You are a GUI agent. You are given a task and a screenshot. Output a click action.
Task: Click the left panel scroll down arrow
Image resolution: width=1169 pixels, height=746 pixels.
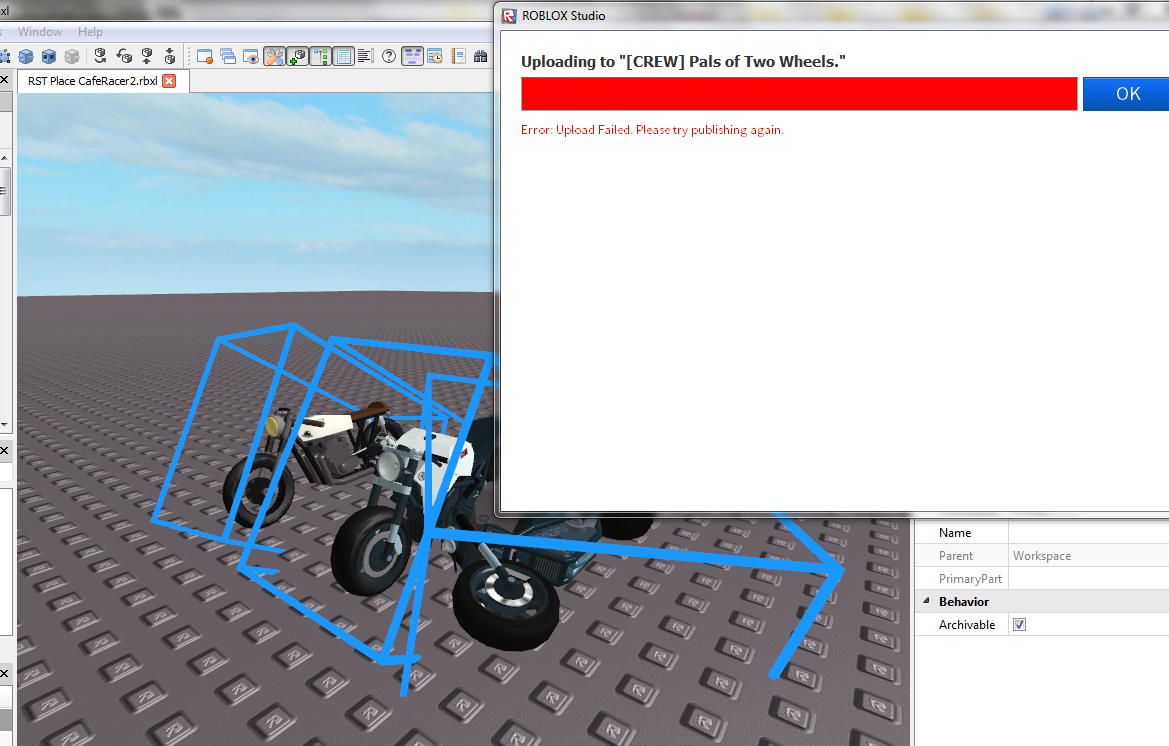click(4, 424)
